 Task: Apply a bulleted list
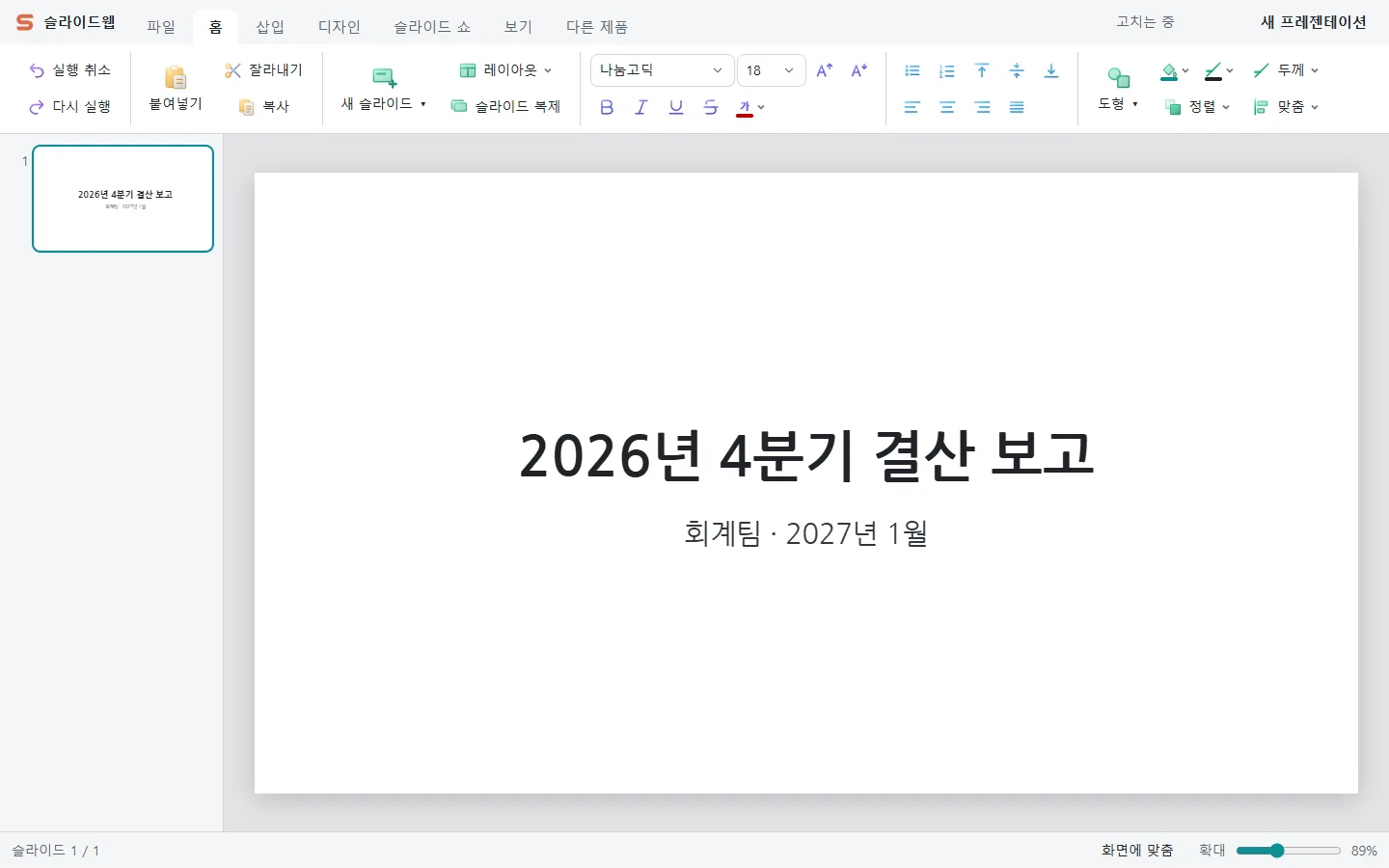coord(912,70)
